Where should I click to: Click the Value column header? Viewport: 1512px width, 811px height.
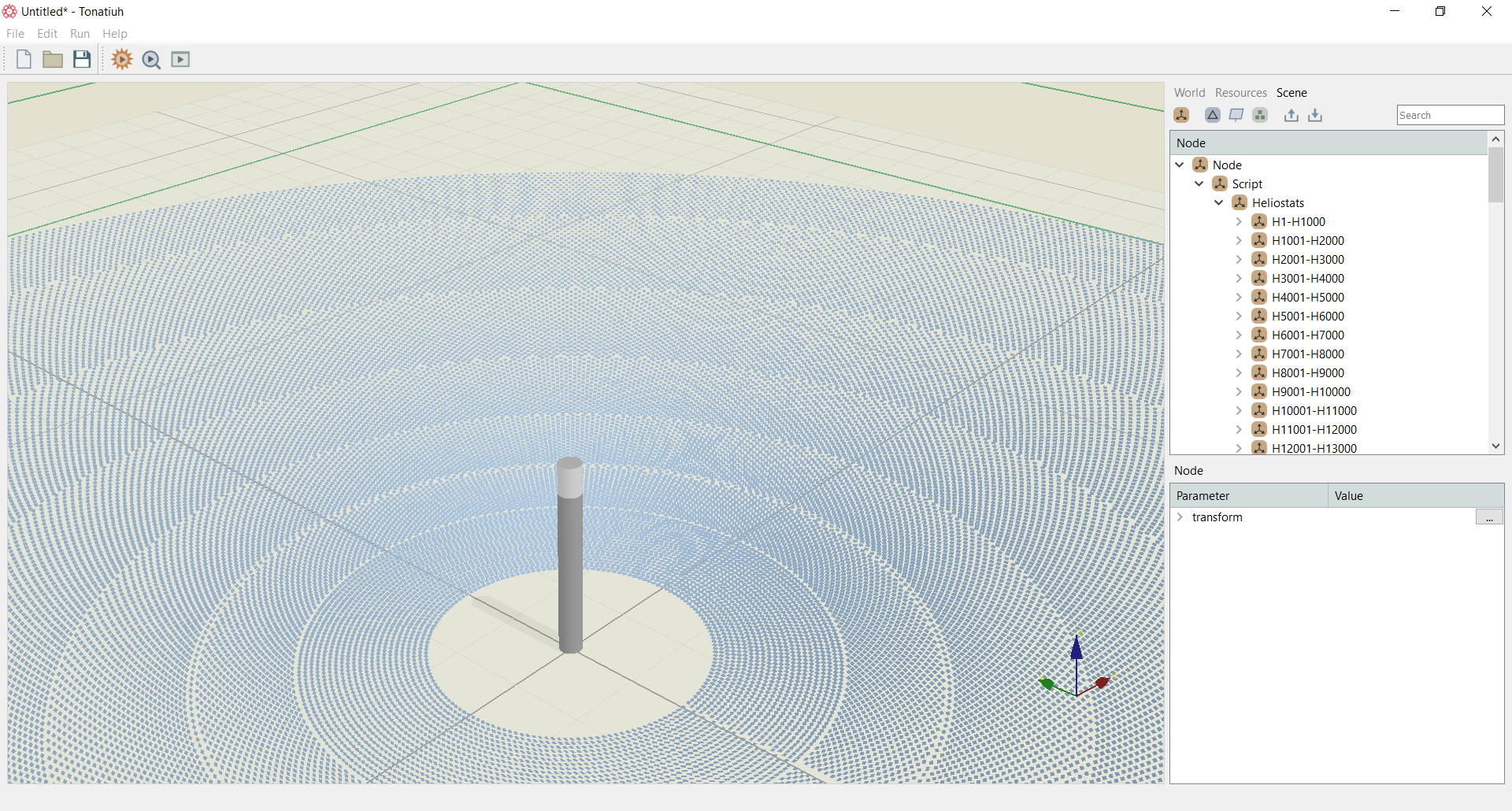tap(1416, 495)
